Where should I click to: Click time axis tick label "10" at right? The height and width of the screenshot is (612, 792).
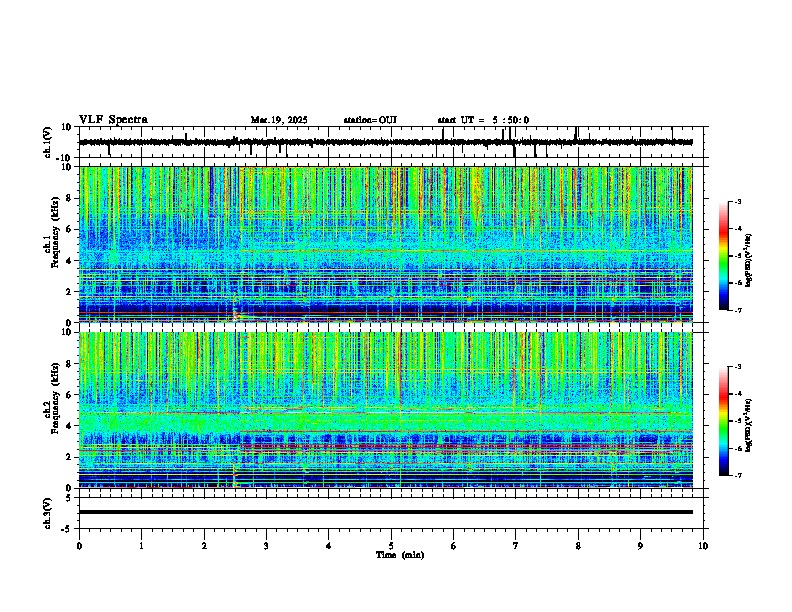coord(703,546)
